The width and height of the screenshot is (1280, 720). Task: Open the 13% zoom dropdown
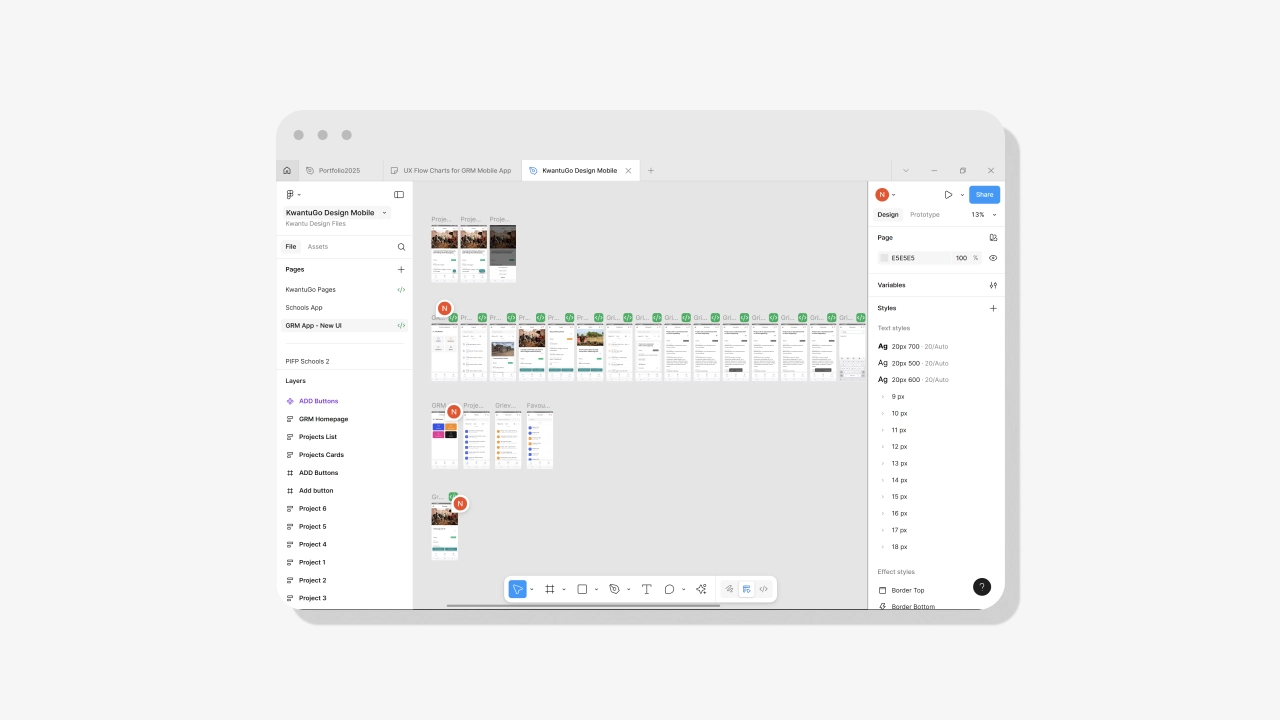[984, 215]
